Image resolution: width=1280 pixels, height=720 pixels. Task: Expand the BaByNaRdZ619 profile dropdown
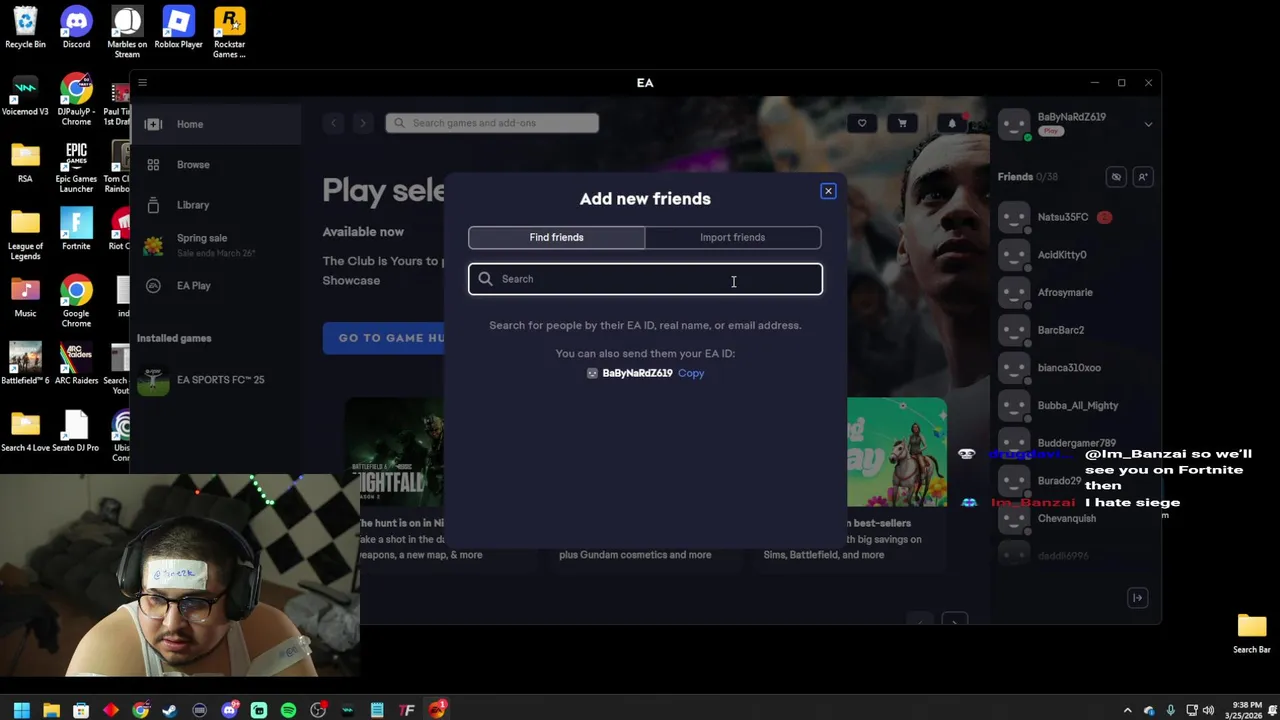click(x=1148, y=124)
